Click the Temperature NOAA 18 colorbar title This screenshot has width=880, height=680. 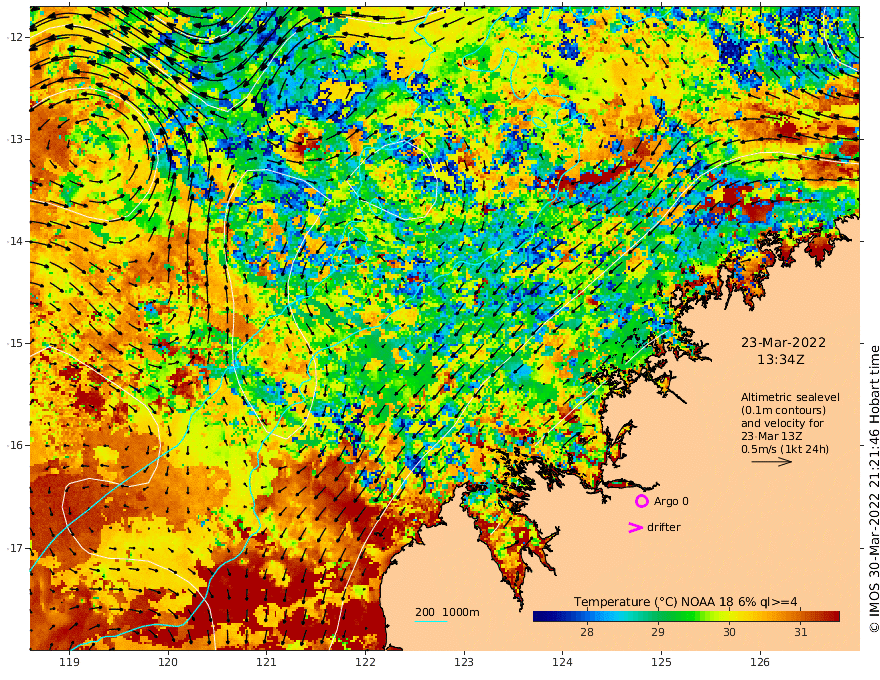point(685,602)
